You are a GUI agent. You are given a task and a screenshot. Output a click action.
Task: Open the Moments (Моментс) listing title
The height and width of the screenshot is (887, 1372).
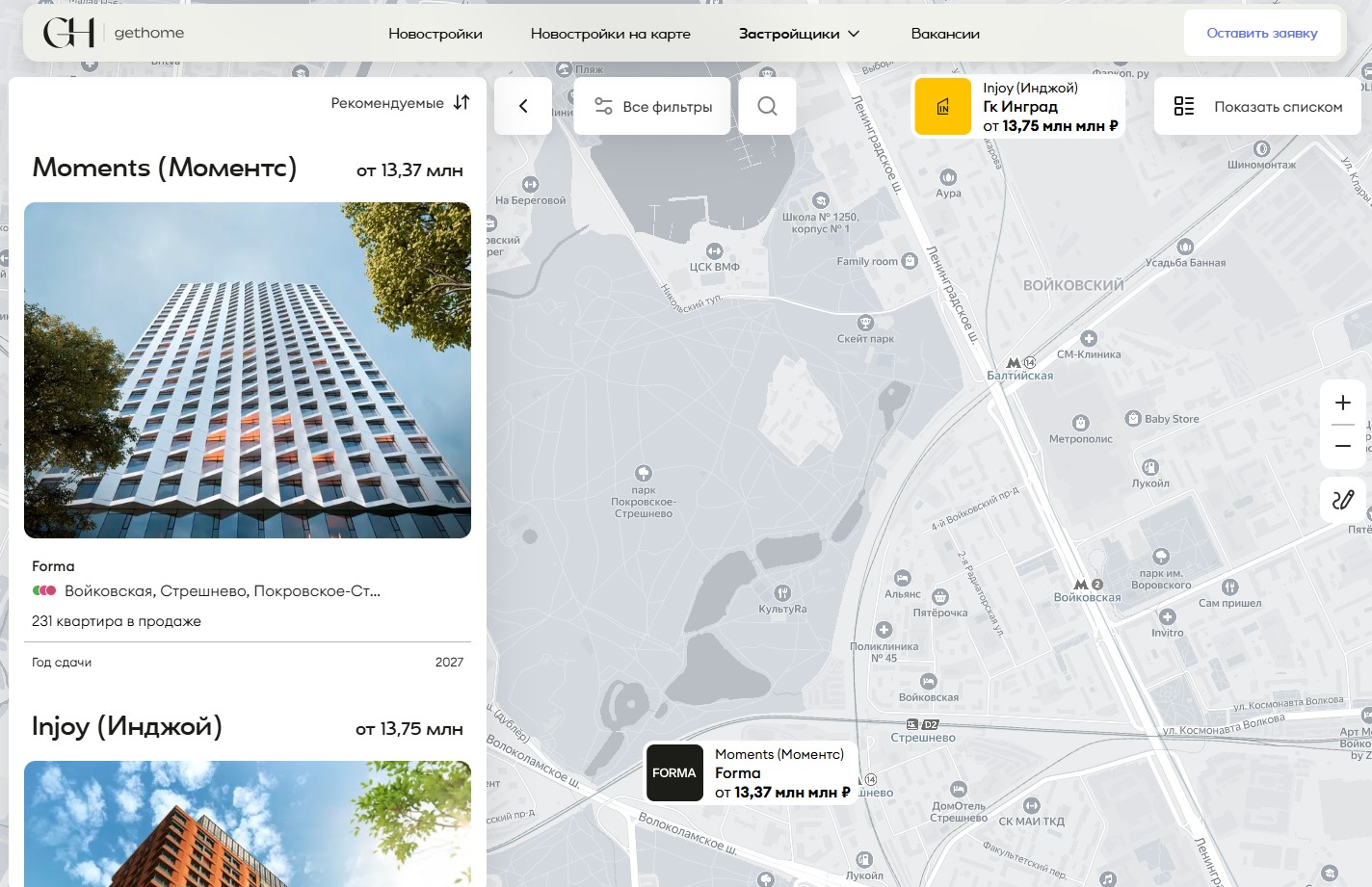pyautogui.click(x=165, y=168)
